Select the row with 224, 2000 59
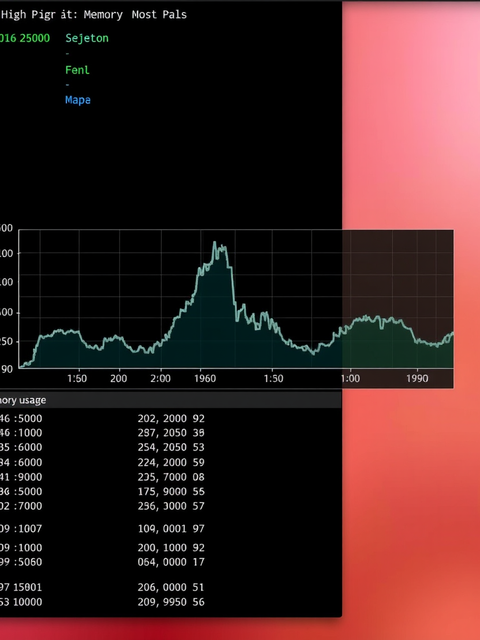 [x=171, y=462]
